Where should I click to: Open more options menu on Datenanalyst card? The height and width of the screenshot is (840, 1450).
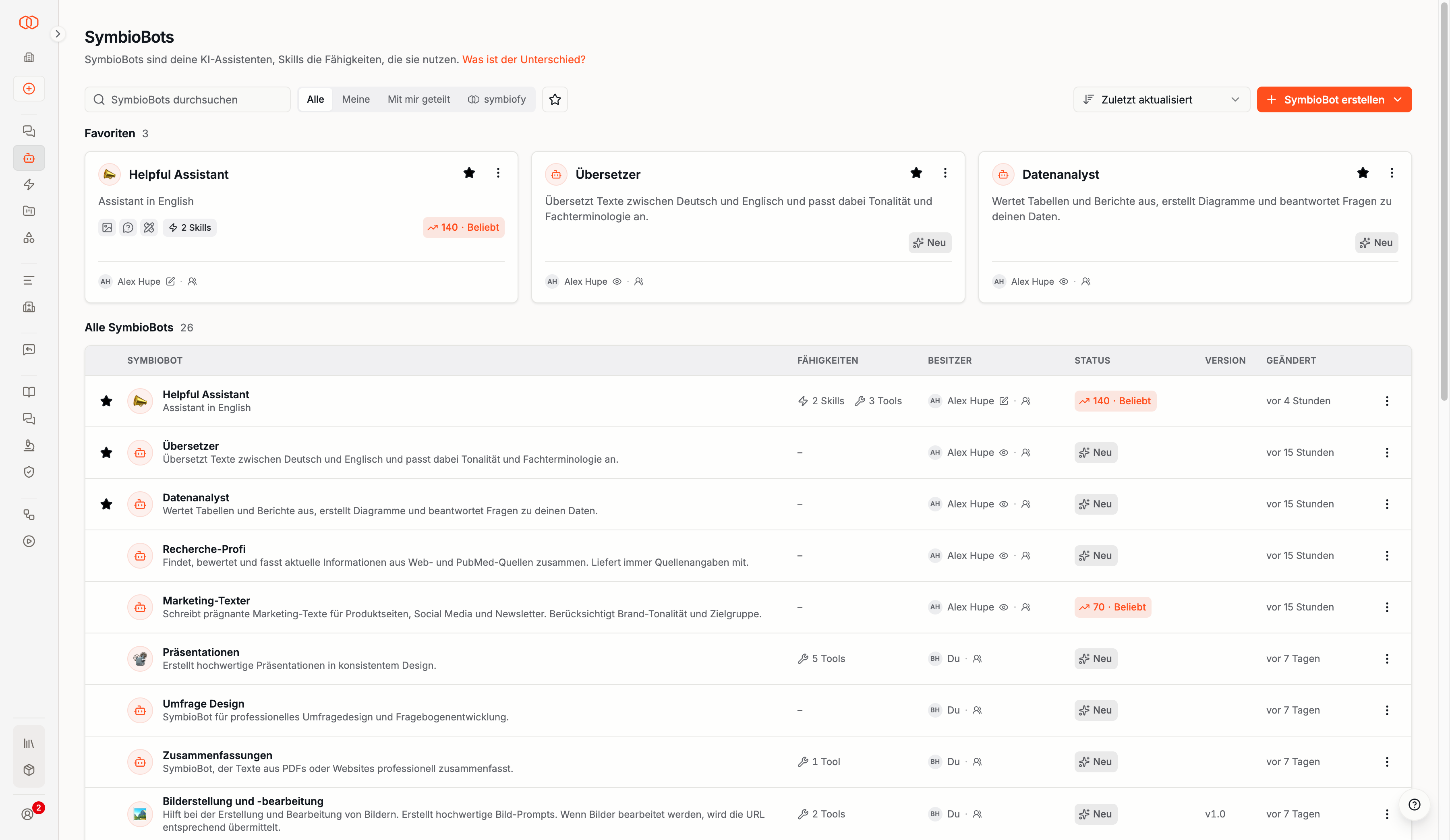pyautogui.click(x=1392, y=173)
